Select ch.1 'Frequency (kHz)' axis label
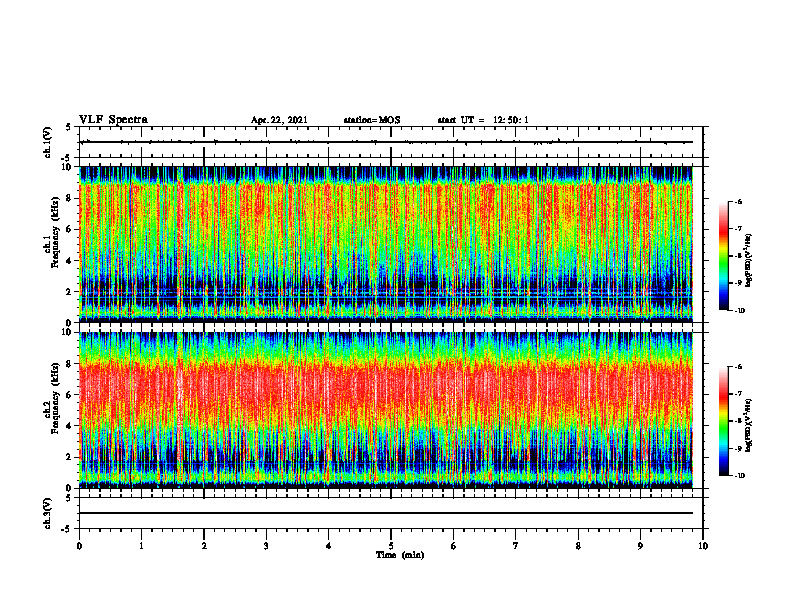 (x=55, y=232)
